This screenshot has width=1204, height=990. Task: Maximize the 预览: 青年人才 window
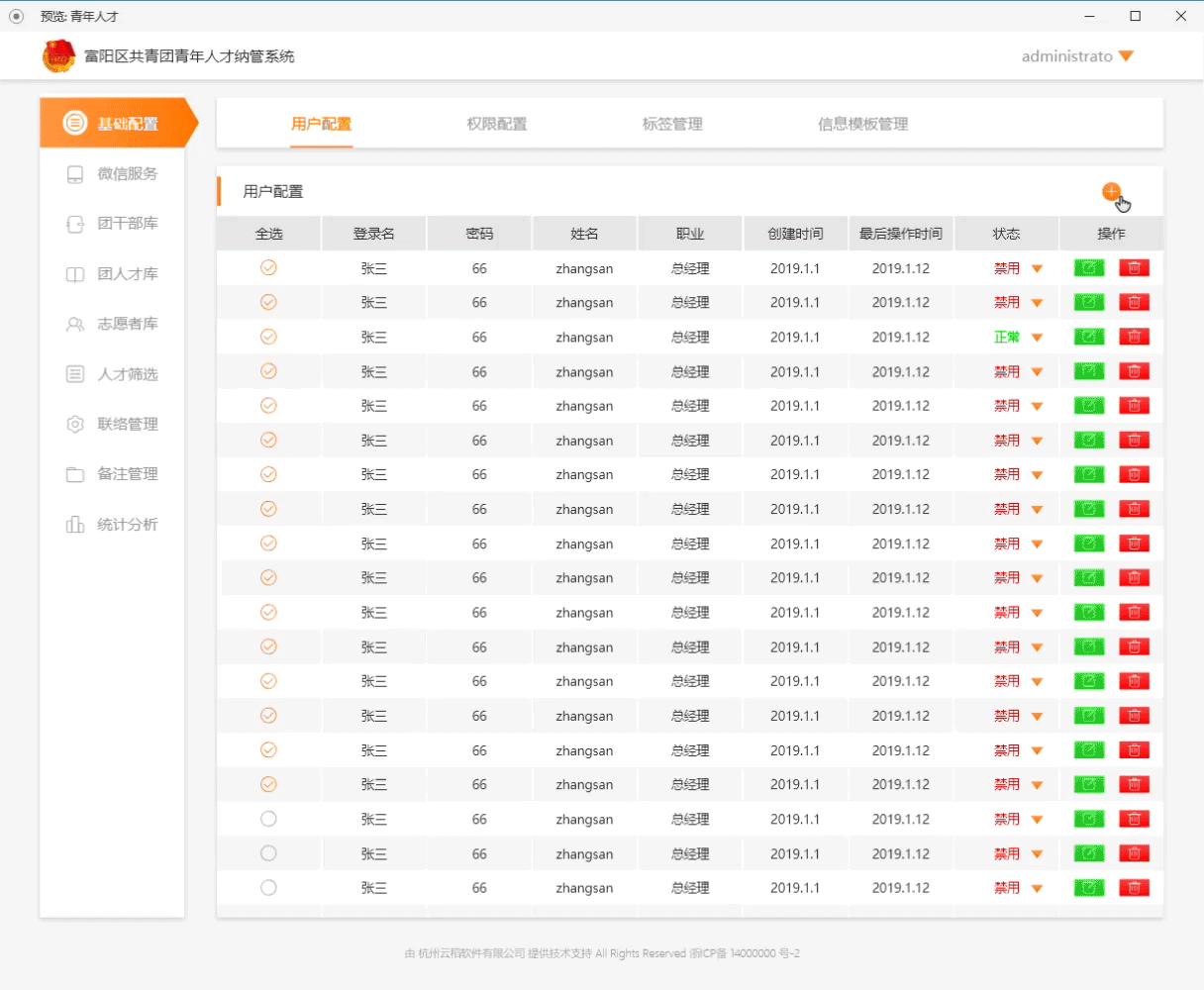[x=1136, y=16]
